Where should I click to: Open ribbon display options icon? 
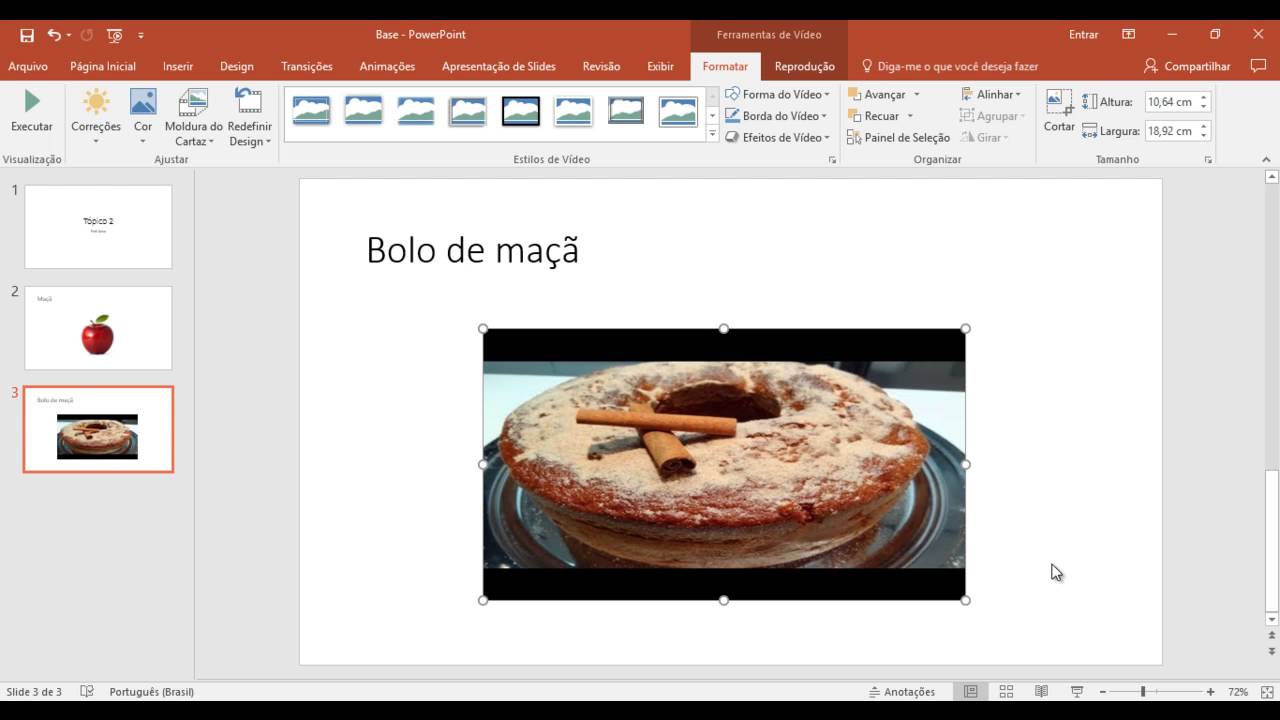[x=1128, y=35]
